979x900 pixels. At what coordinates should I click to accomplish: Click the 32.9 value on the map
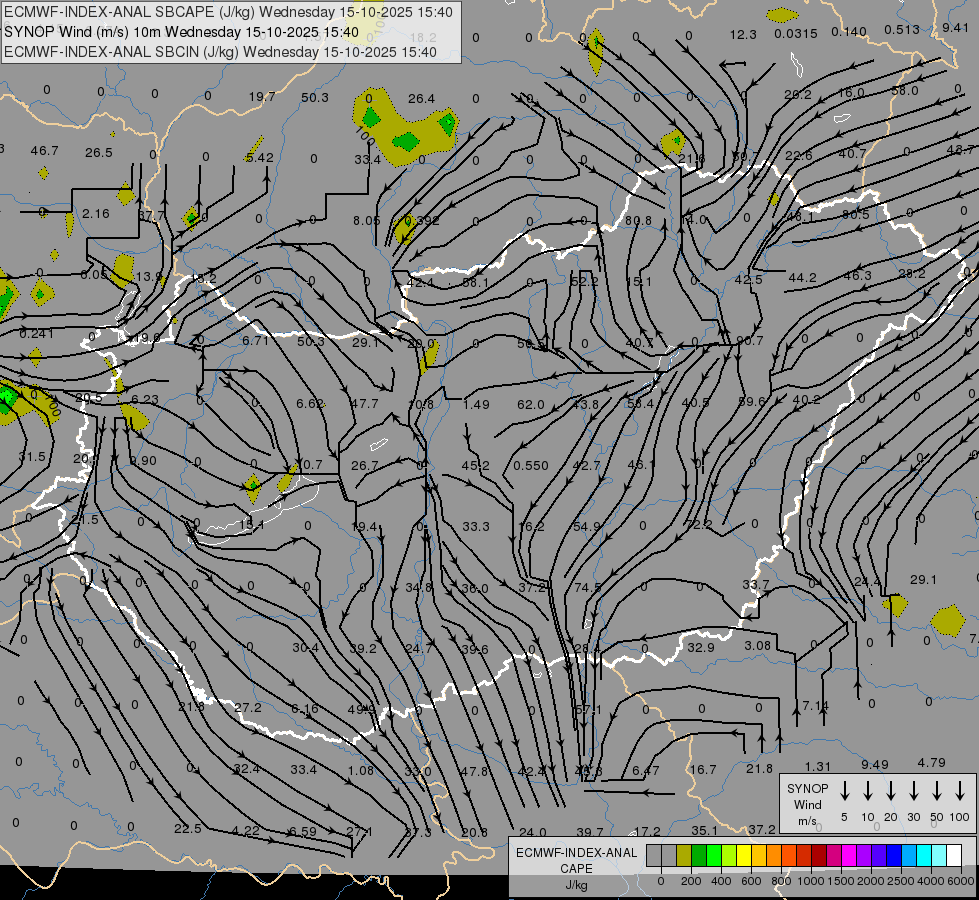[701, 648]
